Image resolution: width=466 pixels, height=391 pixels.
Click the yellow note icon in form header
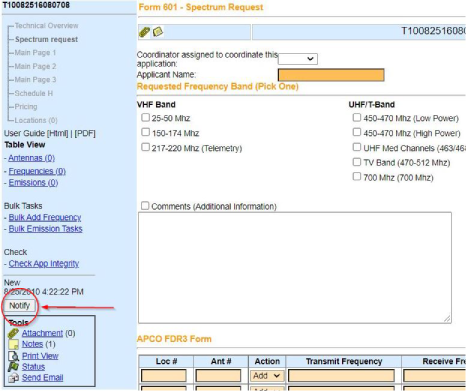(158, 32)
